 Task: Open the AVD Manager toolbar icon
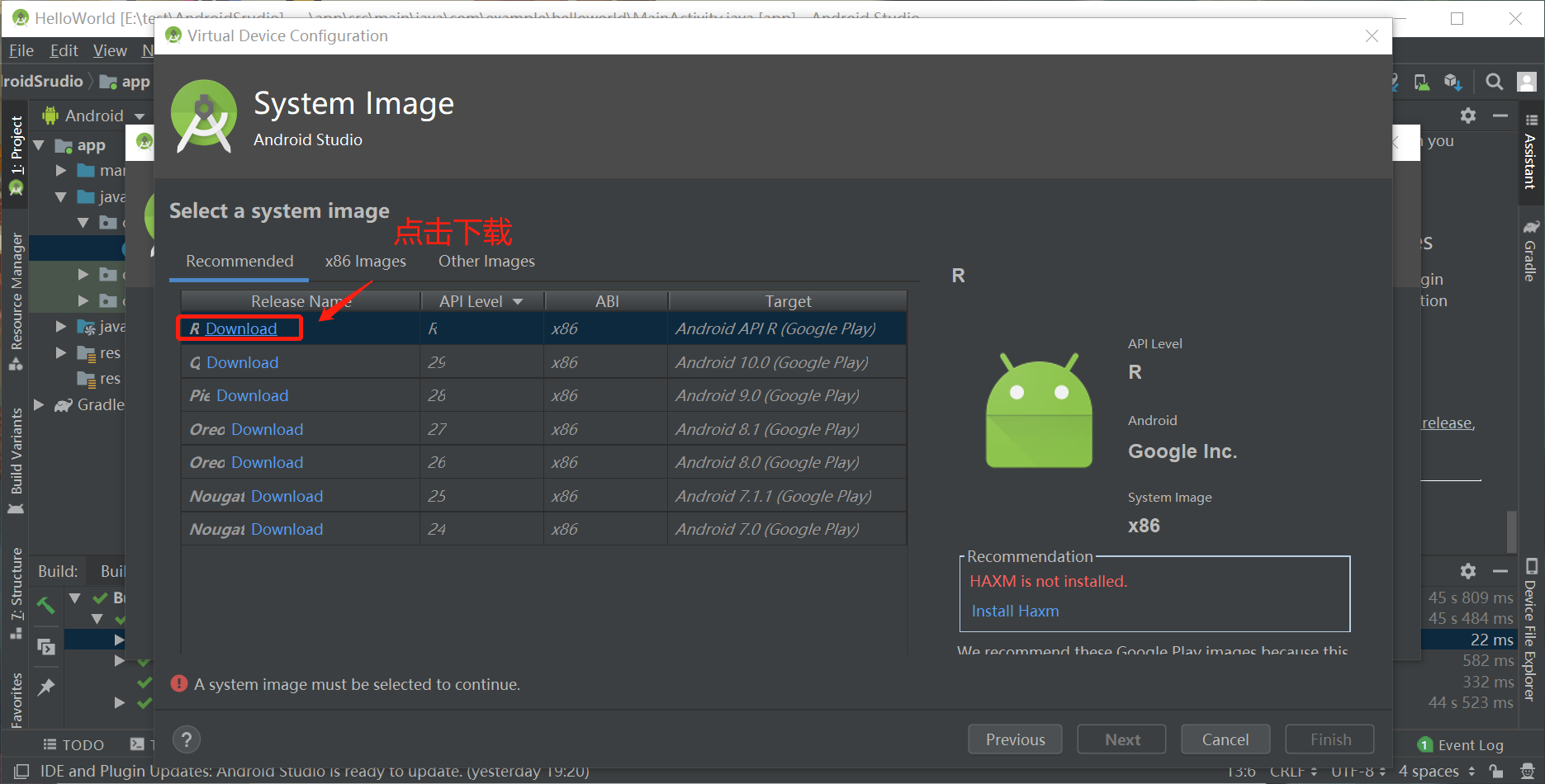point(1422,82)
